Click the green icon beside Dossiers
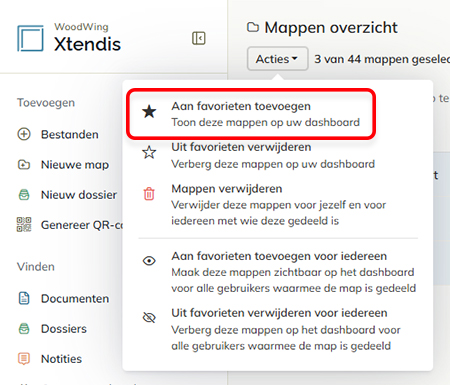Viewport: 450px width, 385px height. (x=24, y=329)
